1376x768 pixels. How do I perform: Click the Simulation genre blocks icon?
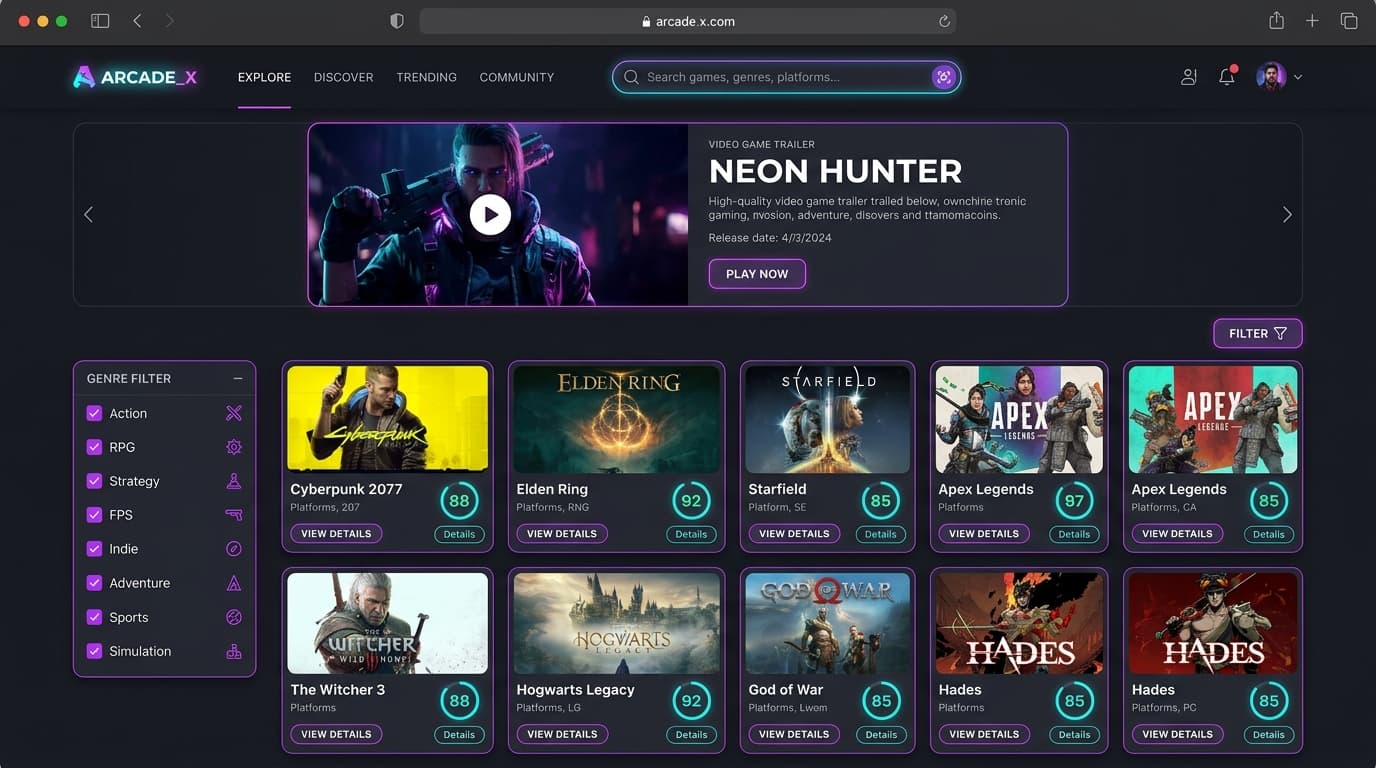pos(234,651)
